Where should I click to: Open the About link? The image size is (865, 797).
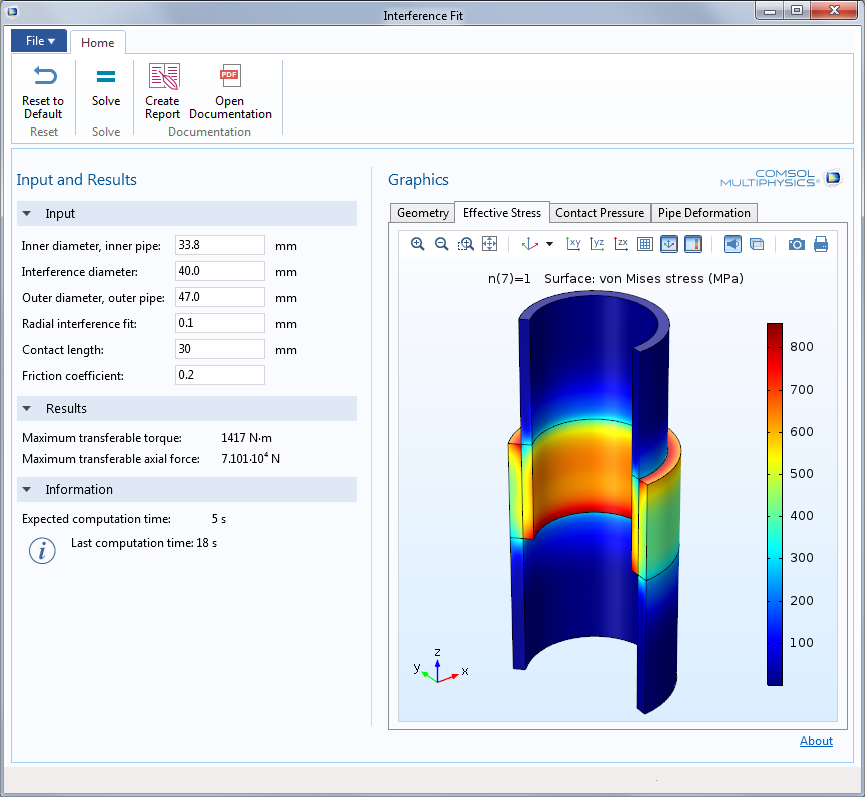click(x=816, y=741)
